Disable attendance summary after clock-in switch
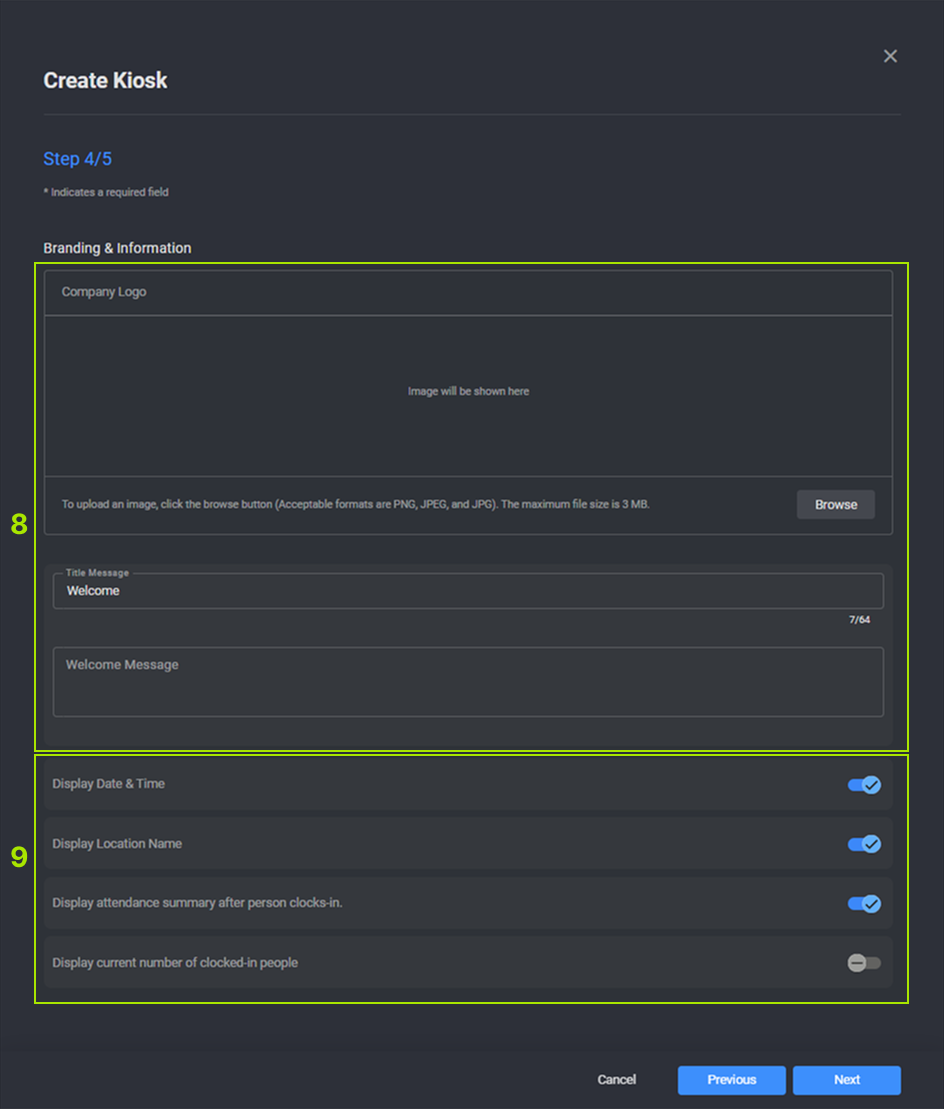Screen dimensions: 944x1109 tap(864, 904)
